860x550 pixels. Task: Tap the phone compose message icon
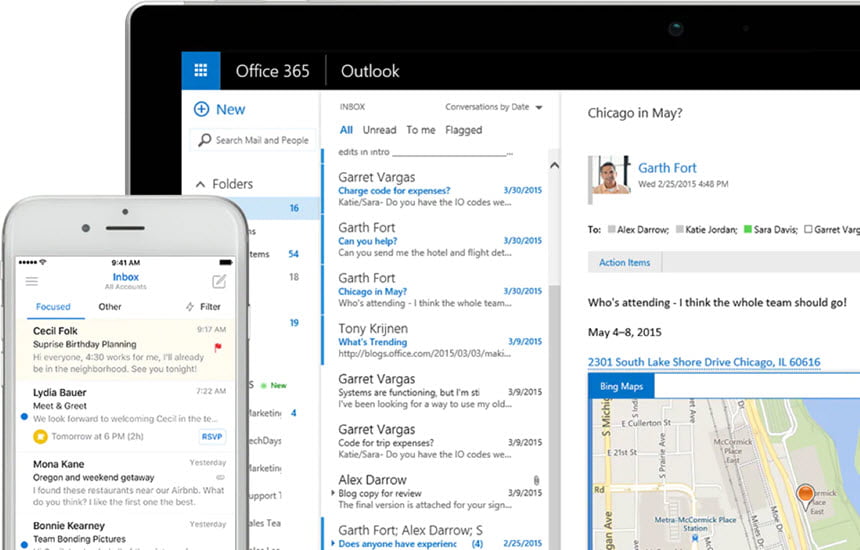pyautogui.click(x=219, y=281)
